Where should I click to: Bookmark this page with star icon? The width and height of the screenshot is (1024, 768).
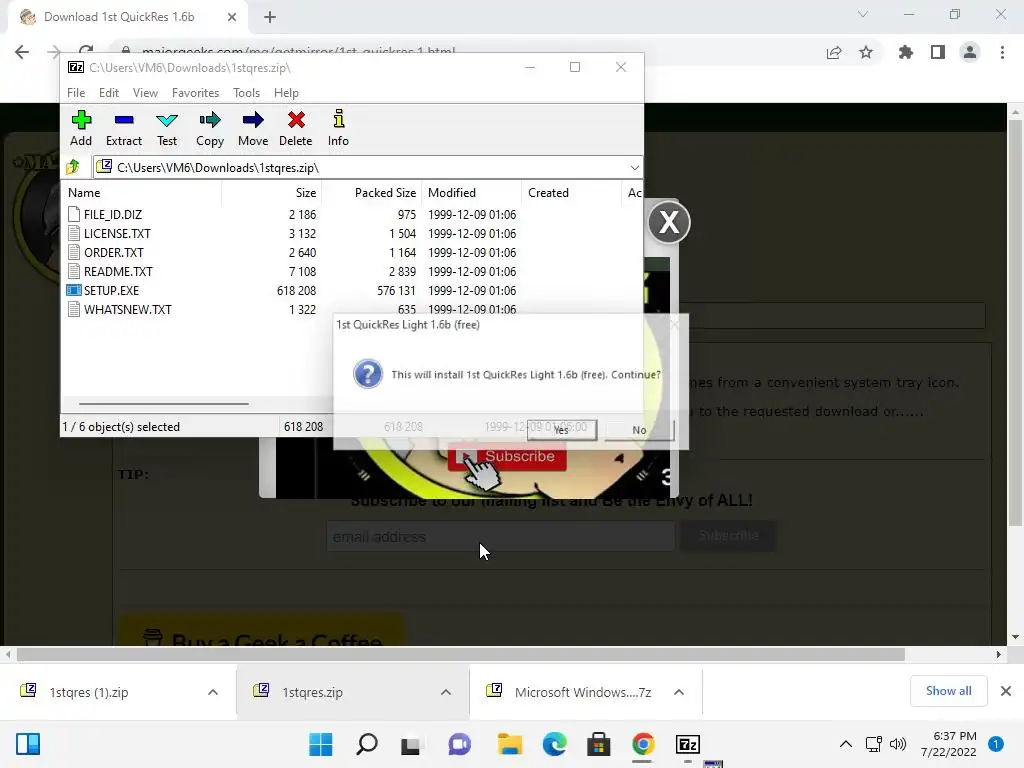[866, 52]
